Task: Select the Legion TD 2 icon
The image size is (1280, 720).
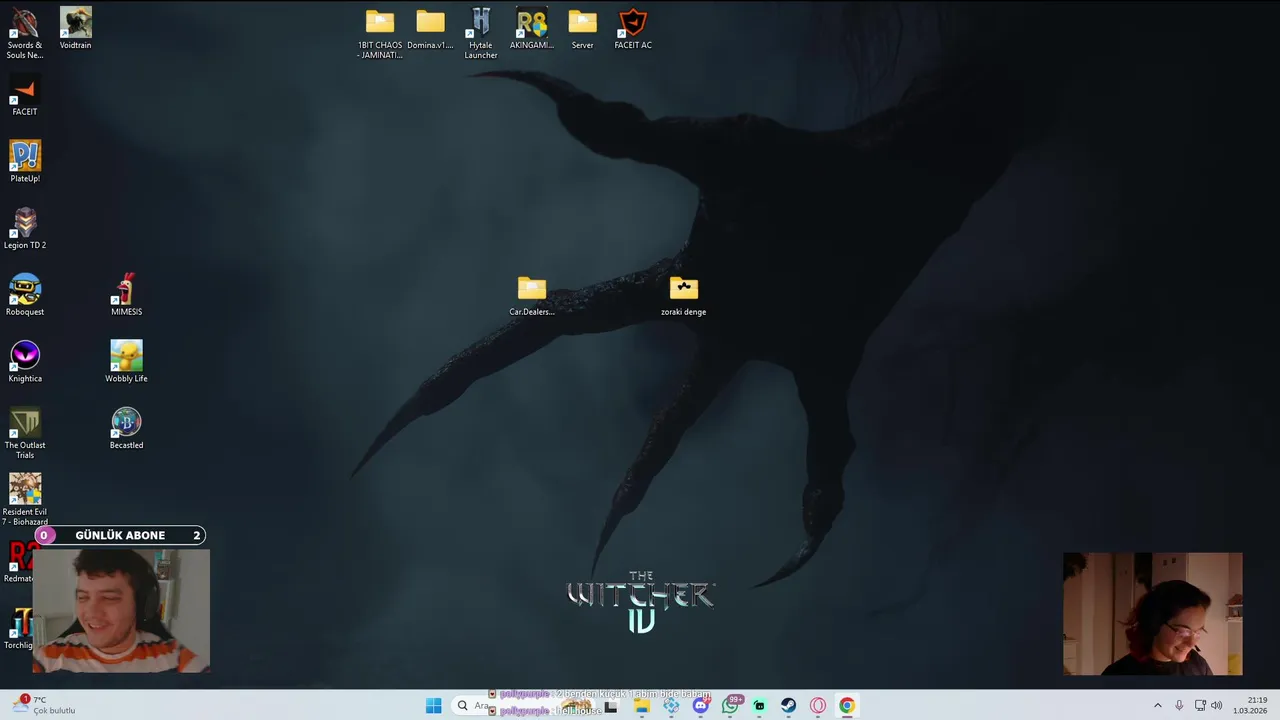Action: (x=25, y=229)
